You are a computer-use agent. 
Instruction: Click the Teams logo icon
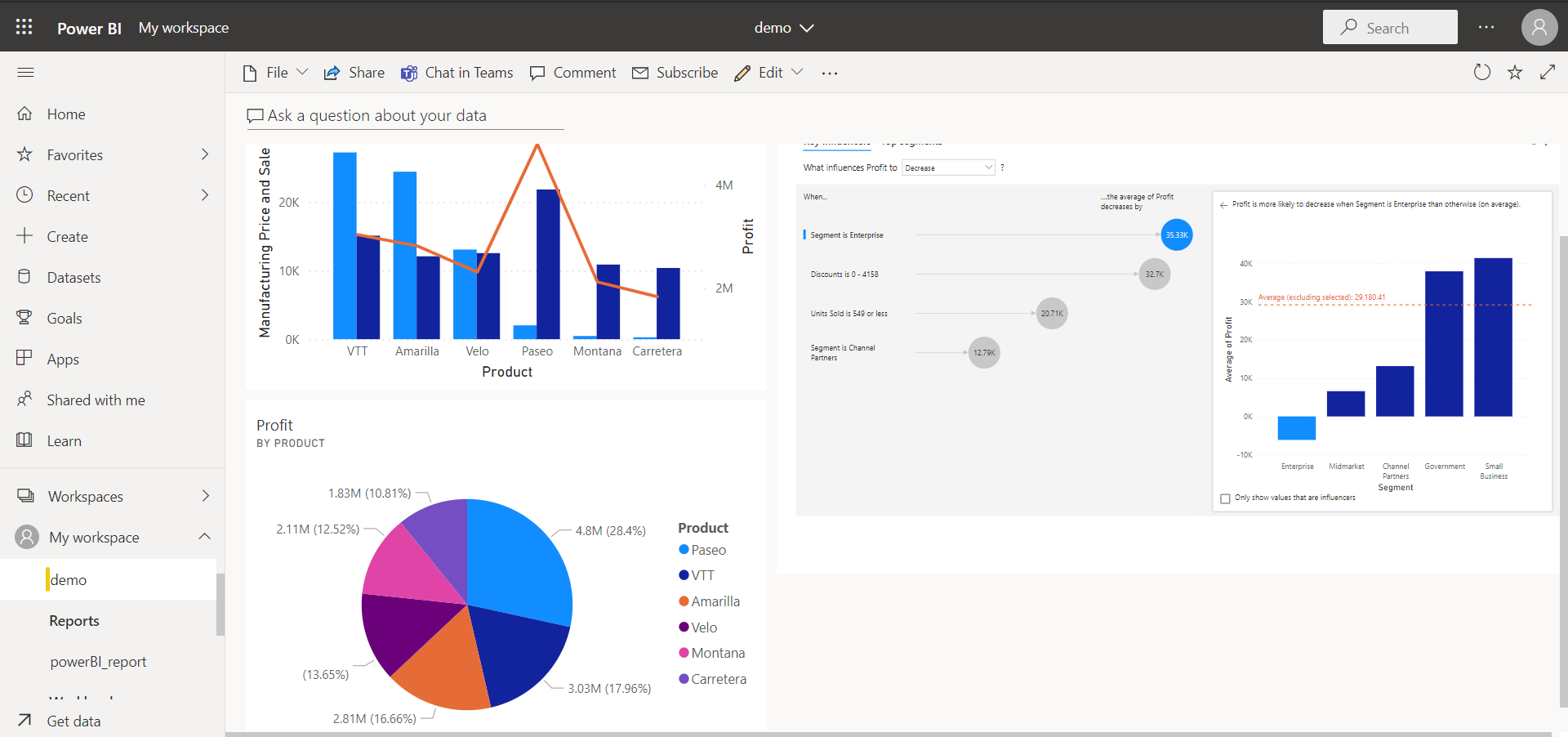[x=408, y=73]
